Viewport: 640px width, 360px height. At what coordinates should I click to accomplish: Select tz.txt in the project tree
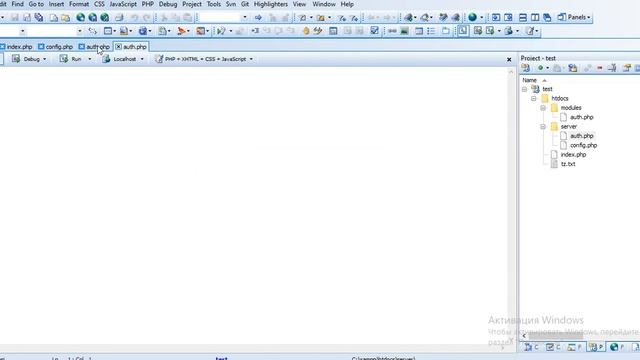(x=568, y=164)
